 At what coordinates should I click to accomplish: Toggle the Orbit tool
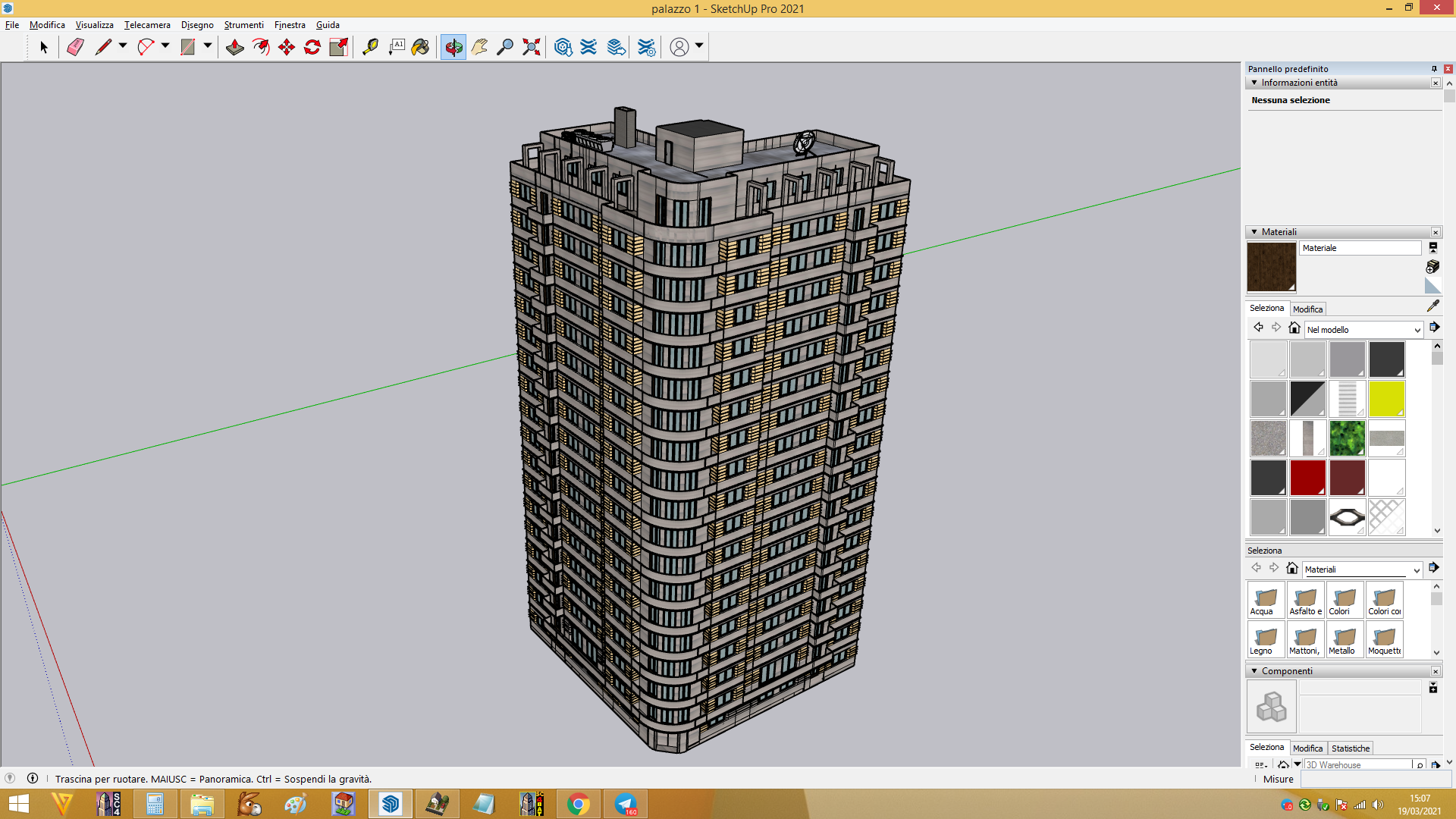tap(453, 47)
